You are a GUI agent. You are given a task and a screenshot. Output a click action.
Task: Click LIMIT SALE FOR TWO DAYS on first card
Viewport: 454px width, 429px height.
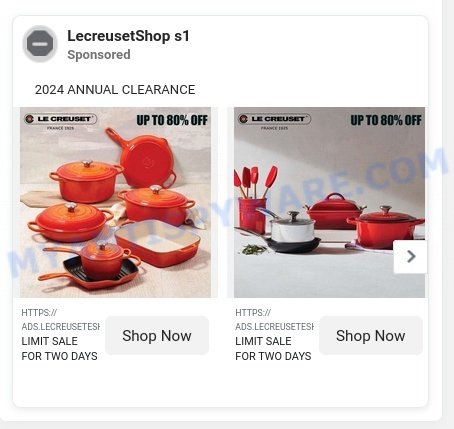[x=59, y=349]
